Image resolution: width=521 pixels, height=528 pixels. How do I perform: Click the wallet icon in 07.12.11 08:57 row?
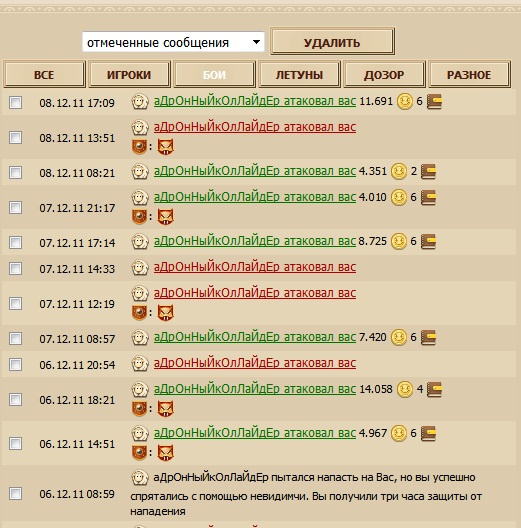click(x=429, y=337)
